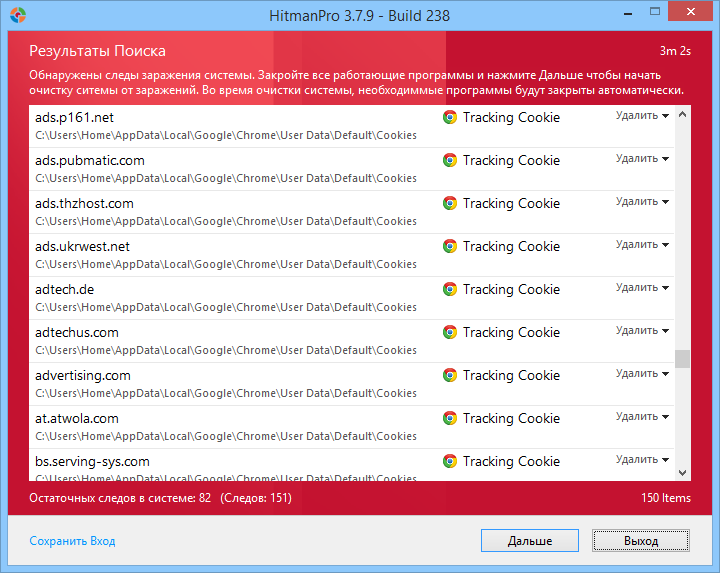Image resolution: width=720 pixels, height=573 pixels.
Task: Click the Tracking Cookie label for ads.p161.net
Action: [511, 118]
